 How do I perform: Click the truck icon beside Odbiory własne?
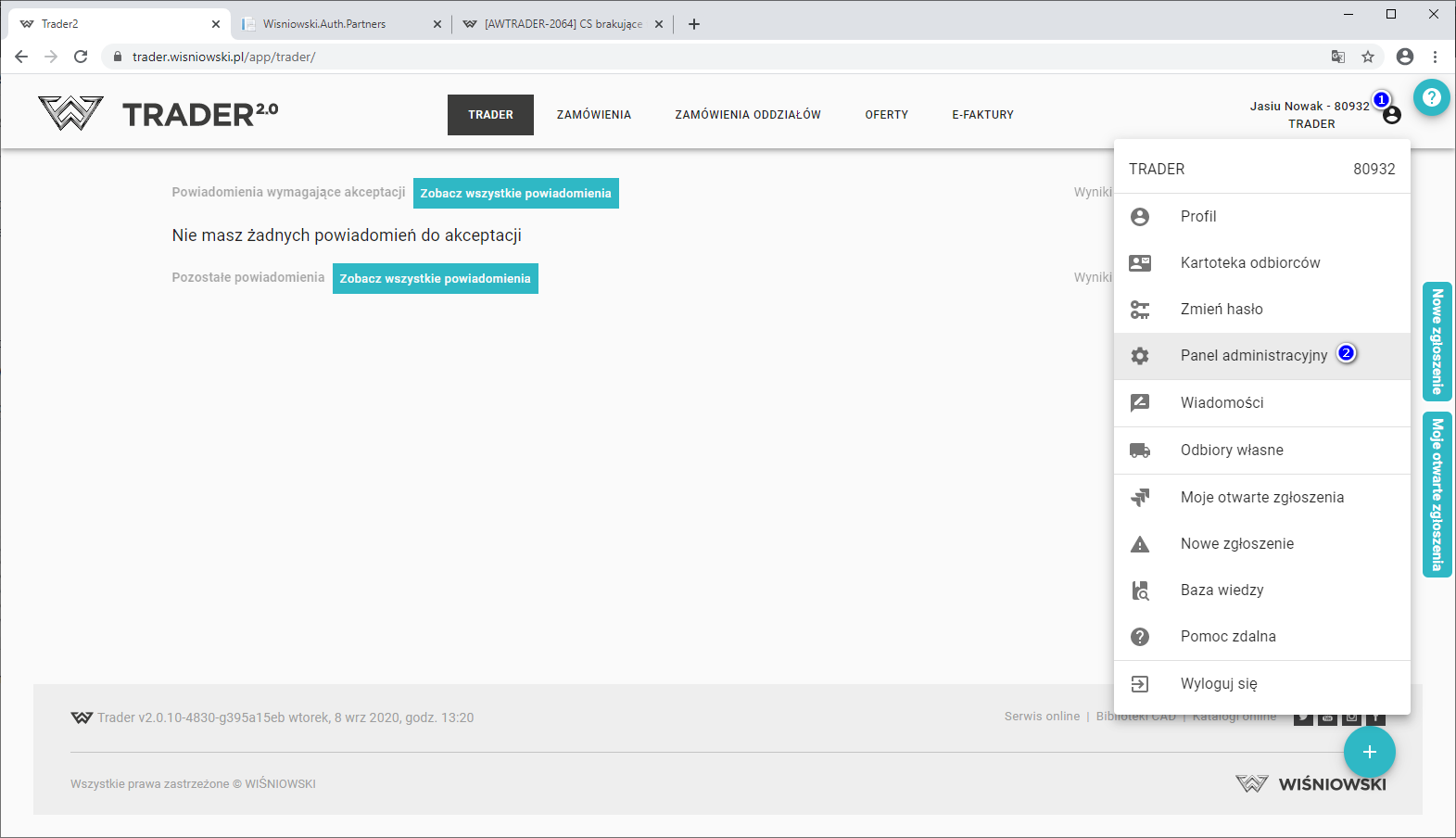pyautogui.click(x=1140, y=451)
